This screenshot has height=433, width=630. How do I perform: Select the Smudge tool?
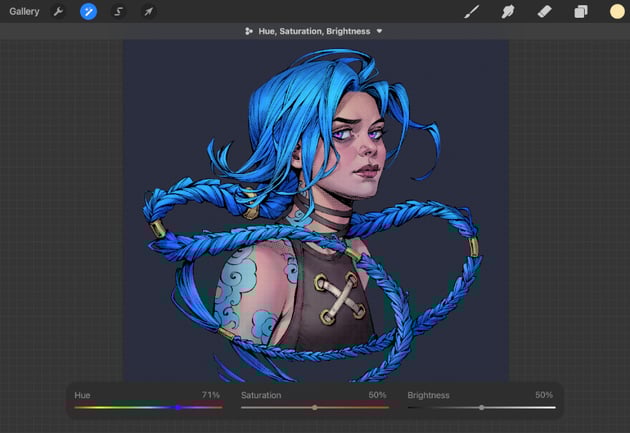pyautogui.click(x=508, y=12)
